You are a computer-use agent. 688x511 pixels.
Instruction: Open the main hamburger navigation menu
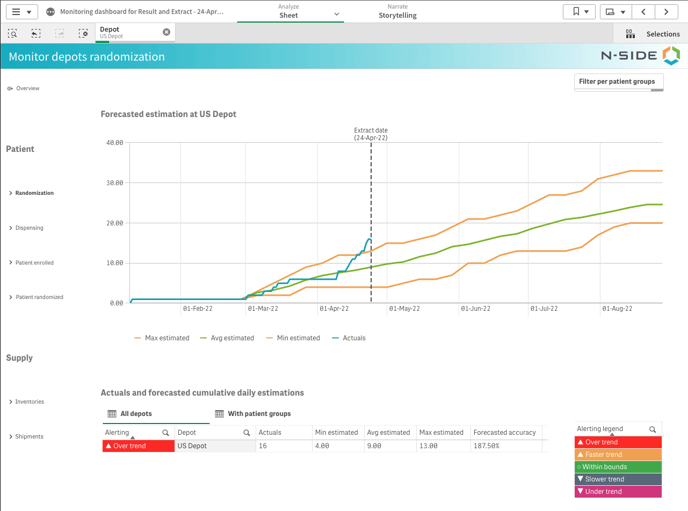(20, 12)
